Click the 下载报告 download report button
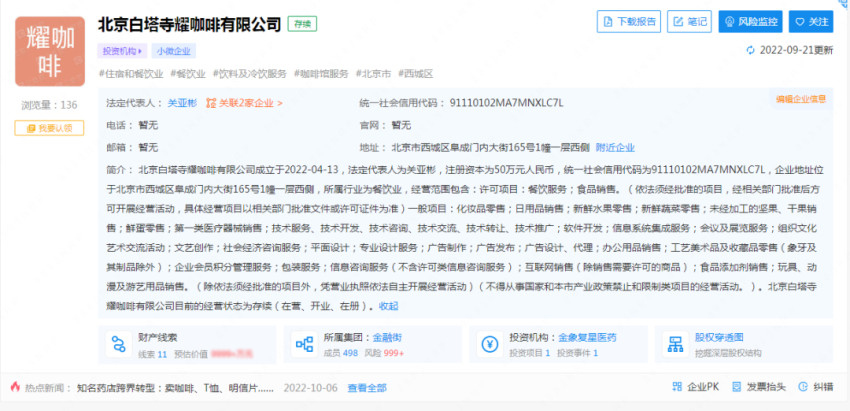The image size is (850, 411). point(629,22)
